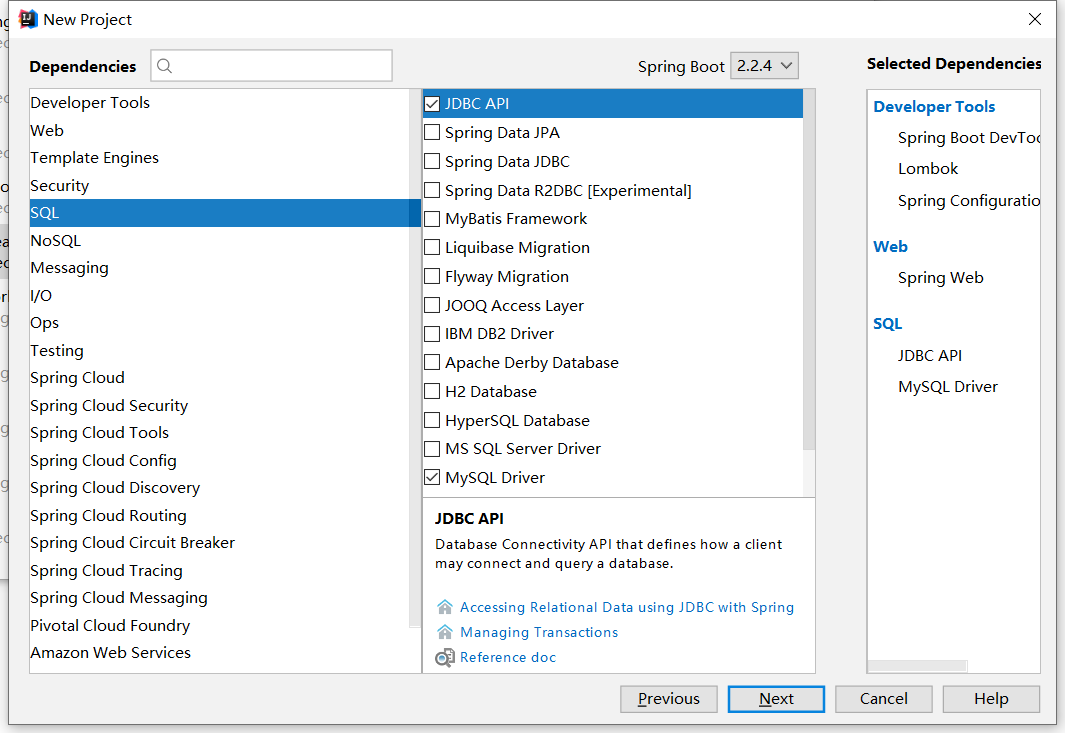Click the search magnifier icon in Dependencies field

click(164, 66)
